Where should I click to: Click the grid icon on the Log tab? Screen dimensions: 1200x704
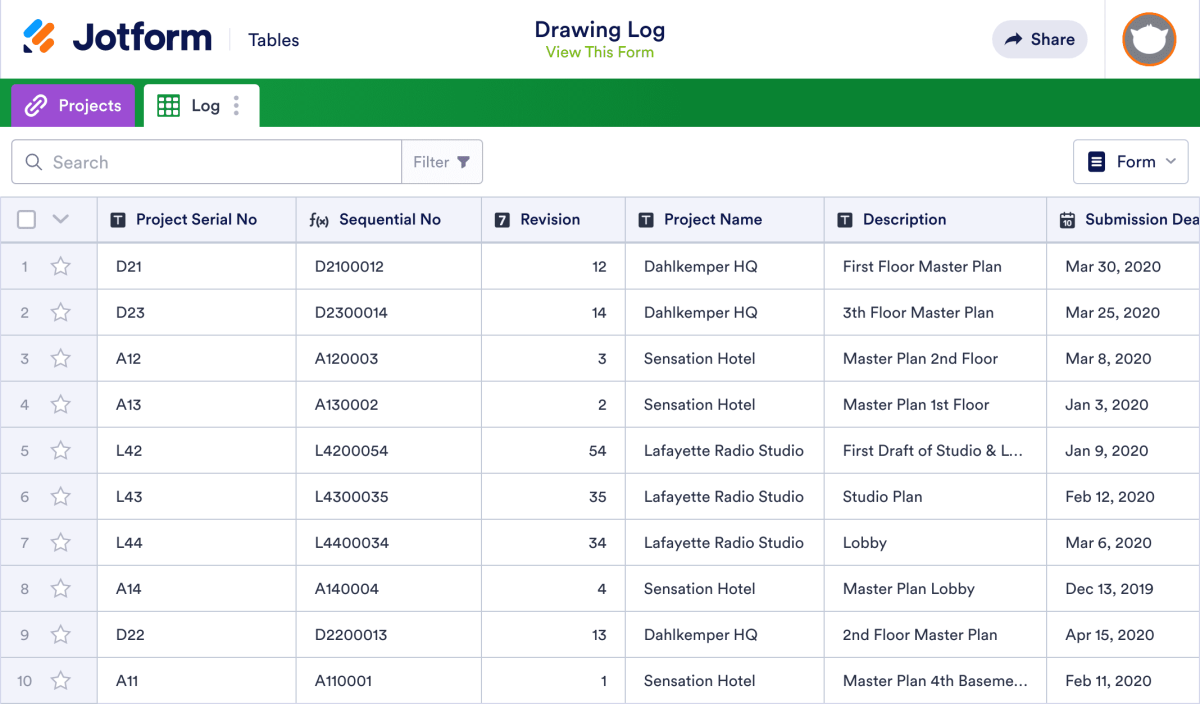(168, 104)
